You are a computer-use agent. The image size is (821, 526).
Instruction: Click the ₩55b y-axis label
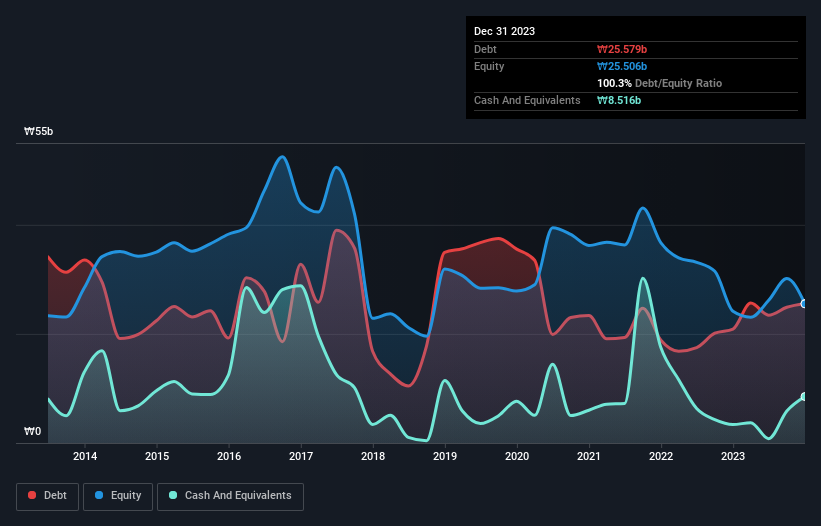click(x=38, y=131)
